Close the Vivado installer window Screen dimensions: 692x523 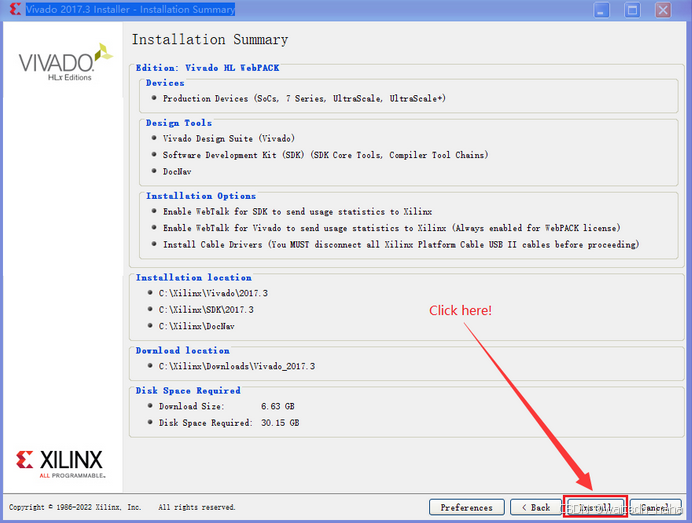tap(663, 10)
